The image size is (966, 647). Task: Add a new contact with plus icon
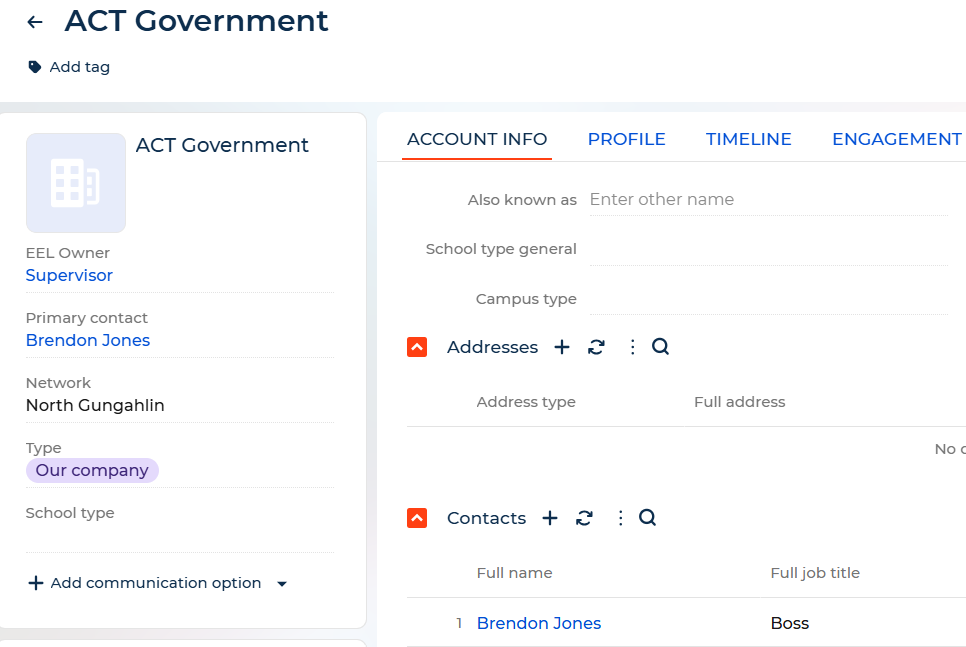point(550,518)
